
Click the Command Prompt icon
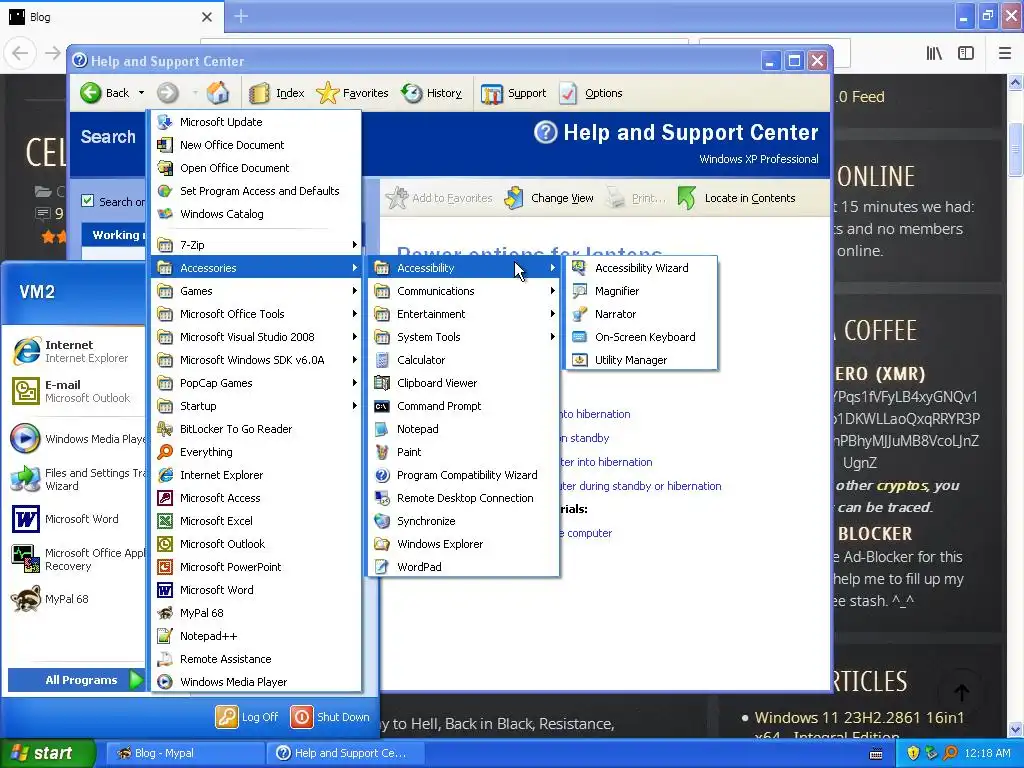click(382, 406)
